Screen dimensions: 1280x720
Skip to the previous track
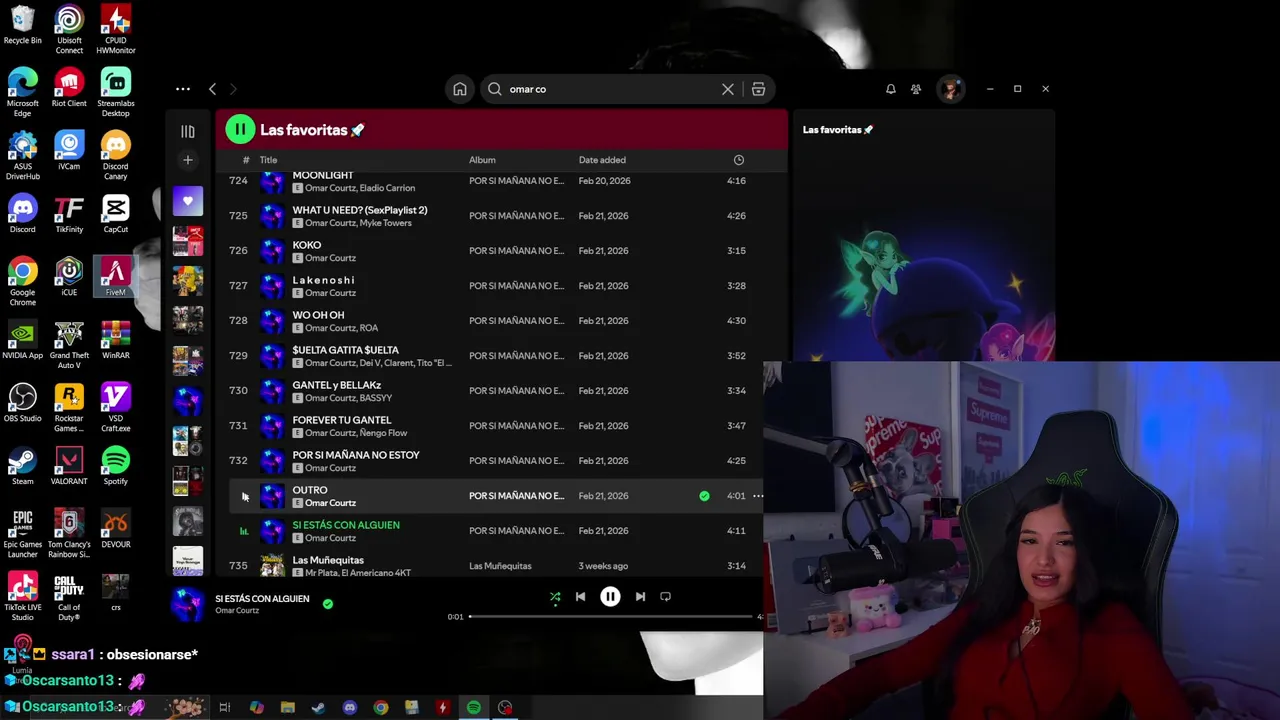tap(580, 597)
